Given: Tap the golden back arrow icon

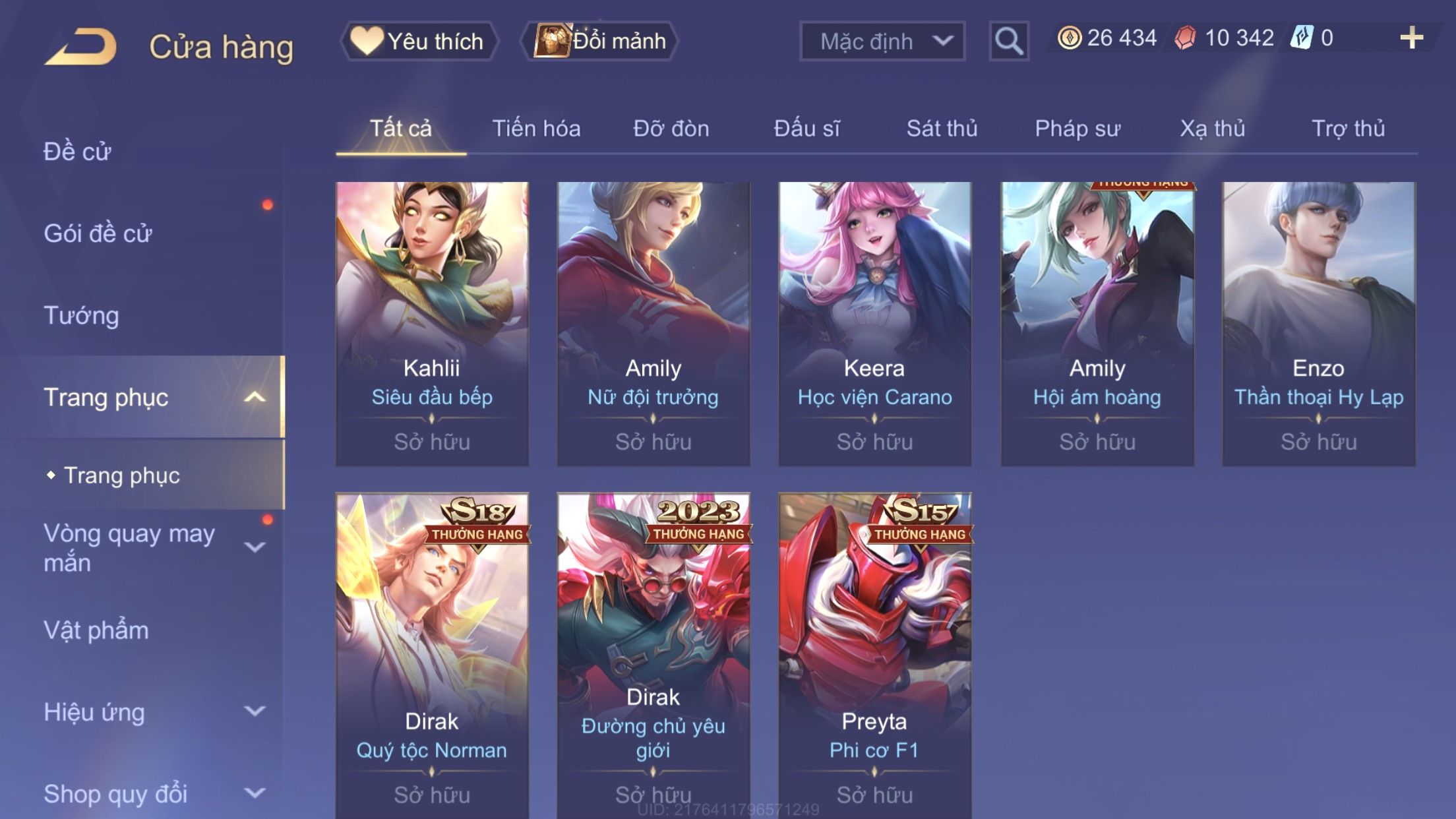Looking at the screenshot, I should [x=81, y=46].
